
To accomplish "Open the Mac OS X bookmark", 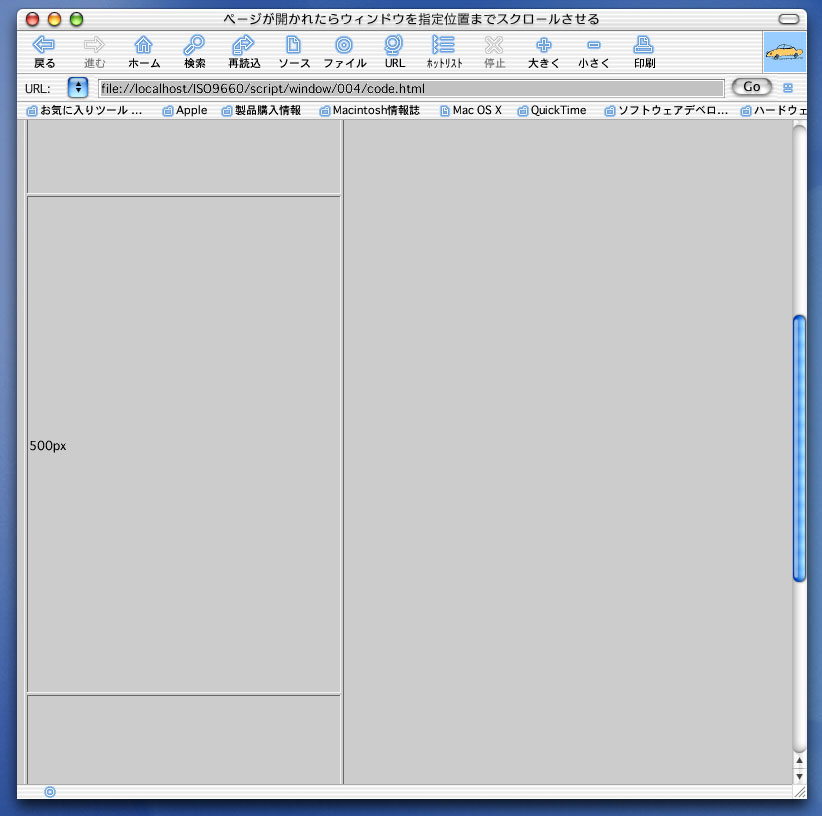I will pos(470,111).
